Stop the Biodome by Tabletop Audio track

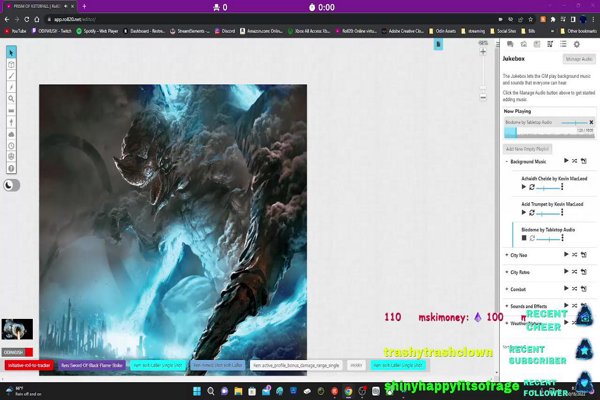coord(524,238)
